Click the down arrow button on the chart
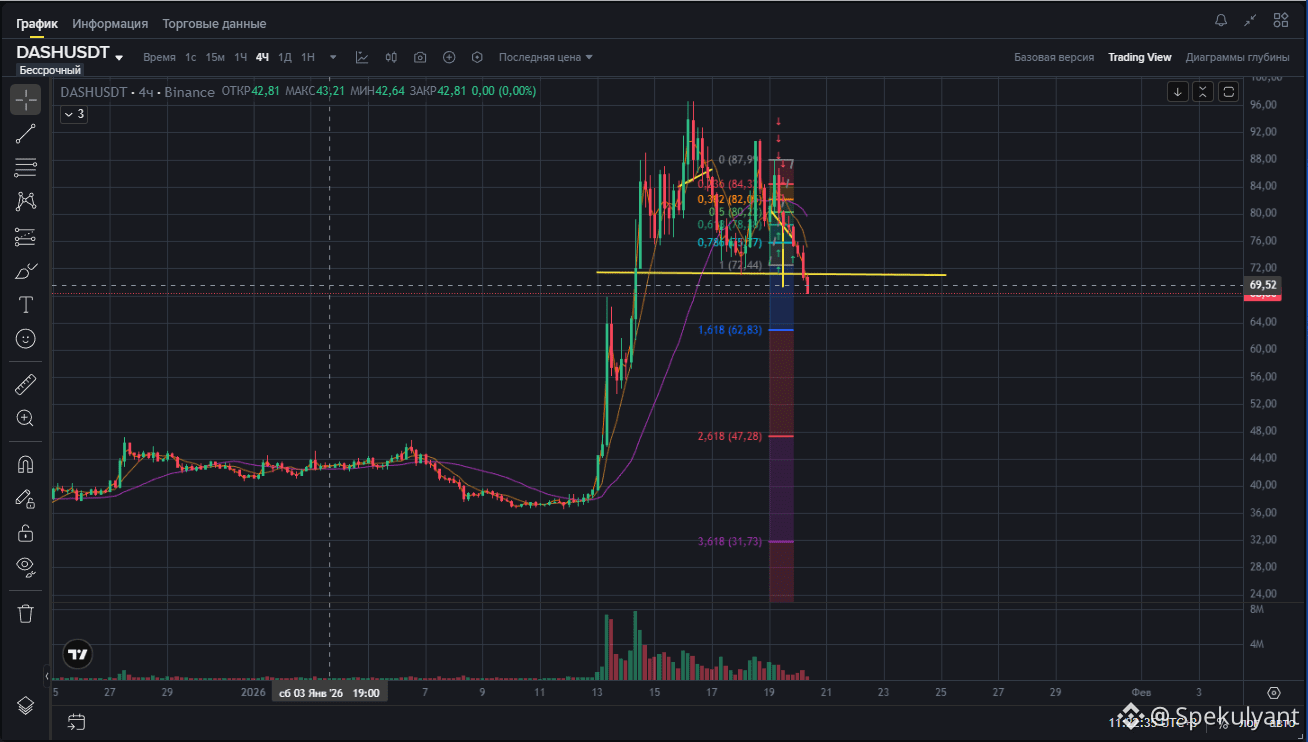 [x=1178, y=92]
